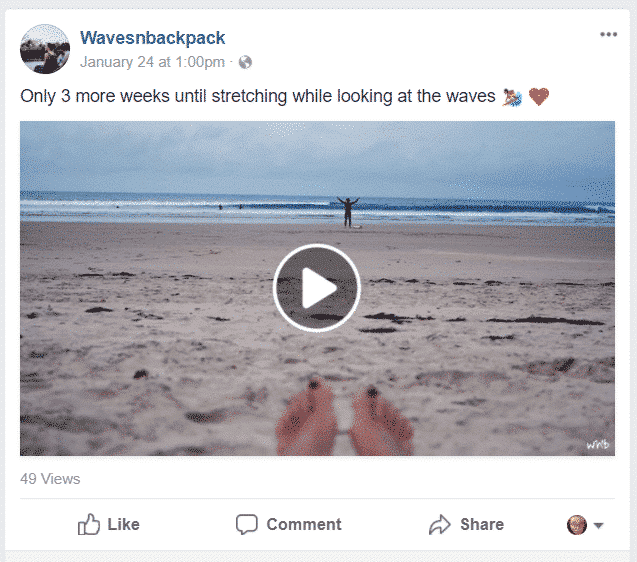The image size is (637, 562).
Task: Click the public globe privacy icon
Action: (x=245, y=62)
